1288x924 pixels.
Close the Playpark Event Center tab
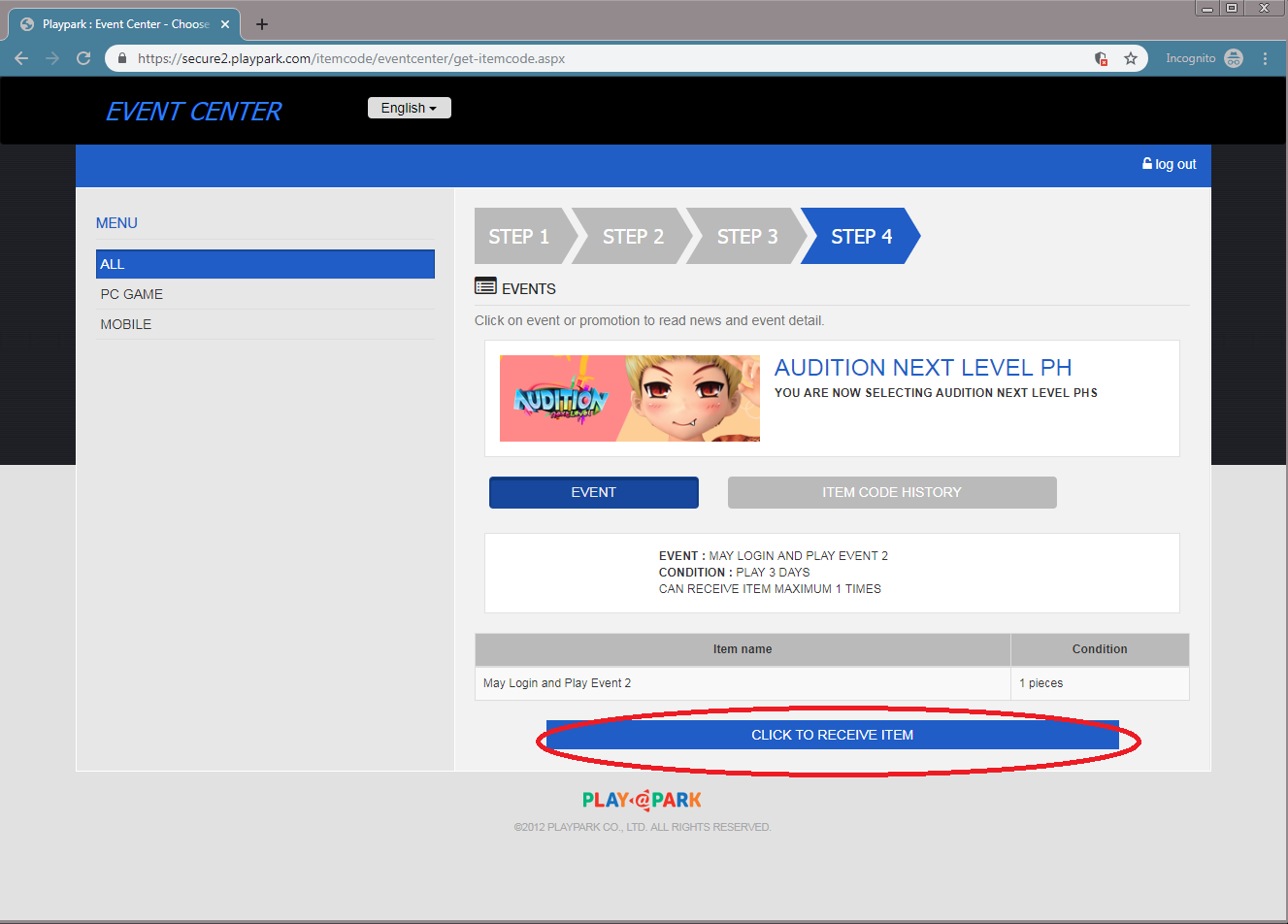[x=225, y=24]
